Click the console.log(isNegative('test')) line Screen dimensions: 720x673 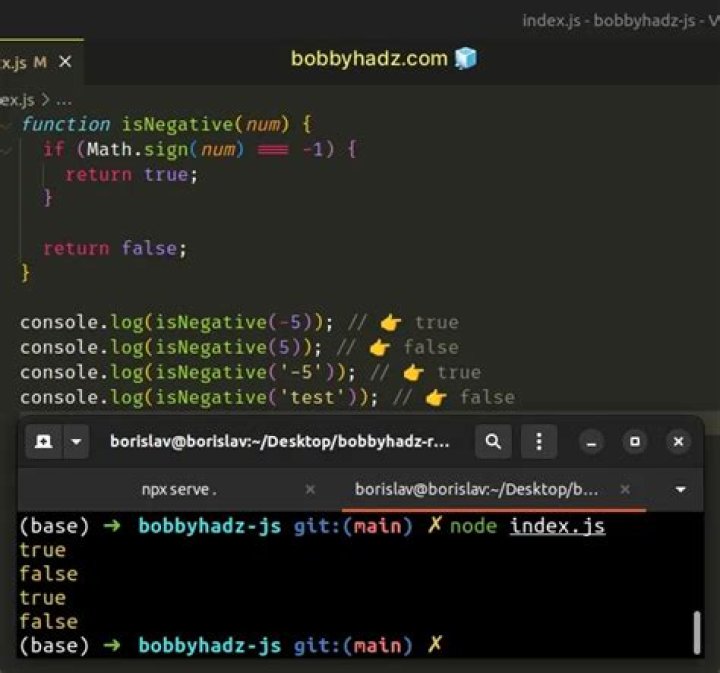tap(267, 397)
